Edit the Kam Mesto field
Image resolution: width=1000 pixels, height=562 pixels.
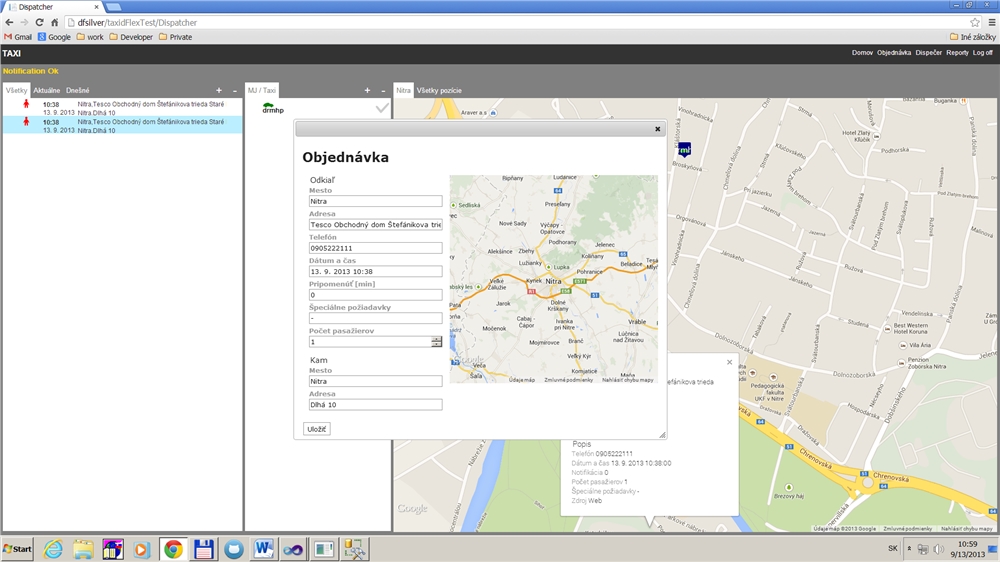[x=375, y=381]
